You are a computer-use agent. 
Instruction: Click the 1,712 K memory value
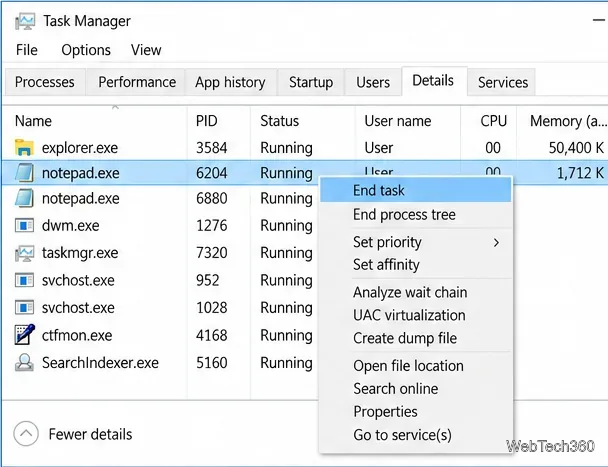click(580, 173)
